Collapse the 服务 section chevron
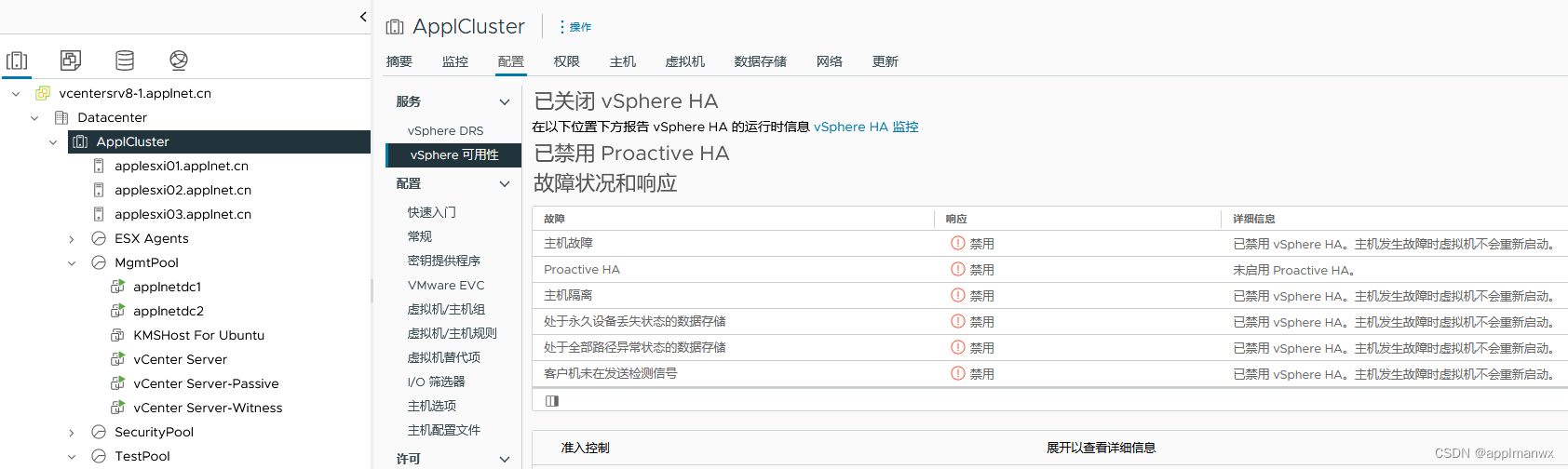 pyautogui.click(x=505, y=102)
